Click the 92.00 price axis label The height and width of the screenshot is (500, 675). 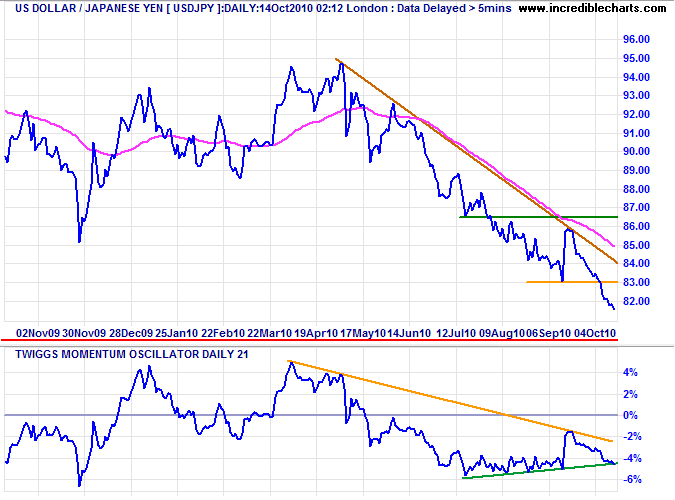click(x=636, y=114)
